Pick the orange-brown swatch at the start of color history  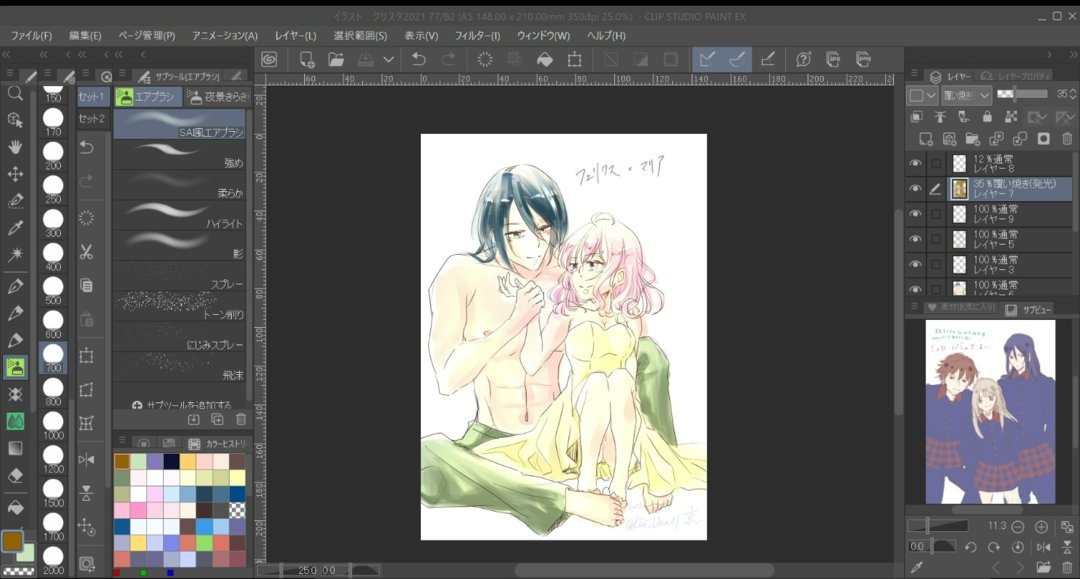pos(122,461)
